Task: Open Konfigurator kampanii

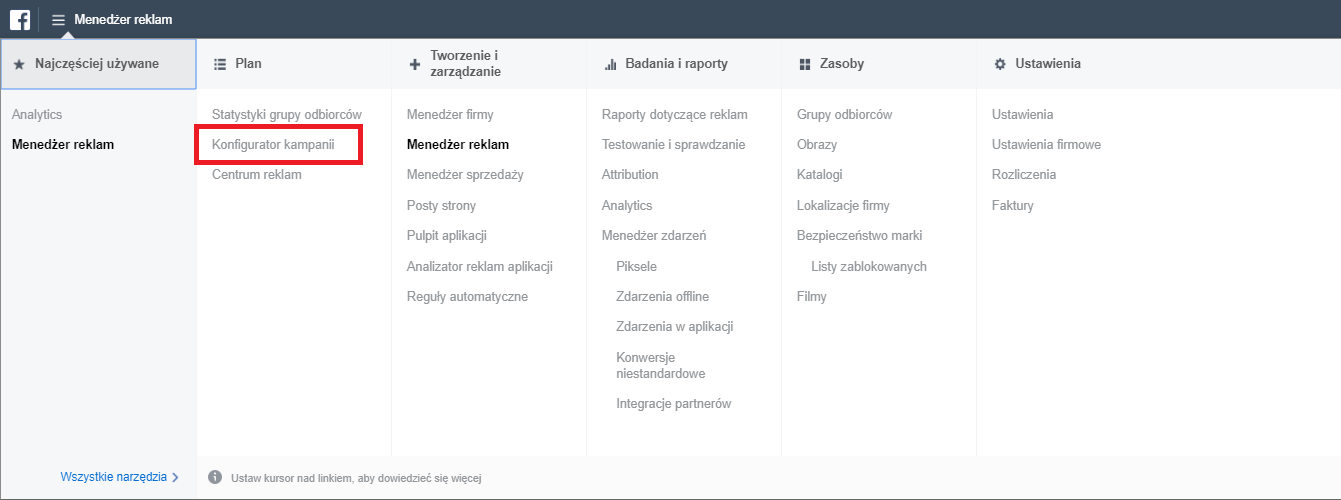Action: [x=273, y=145]
